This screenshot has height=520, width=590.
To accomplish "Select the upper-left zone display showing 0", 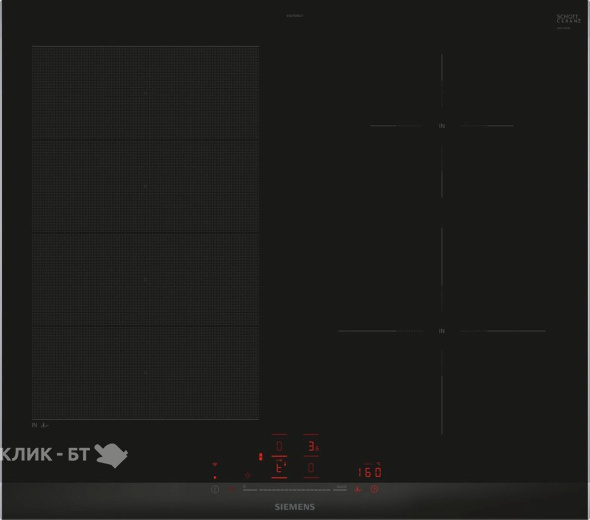I will click(x=279, y=446).
